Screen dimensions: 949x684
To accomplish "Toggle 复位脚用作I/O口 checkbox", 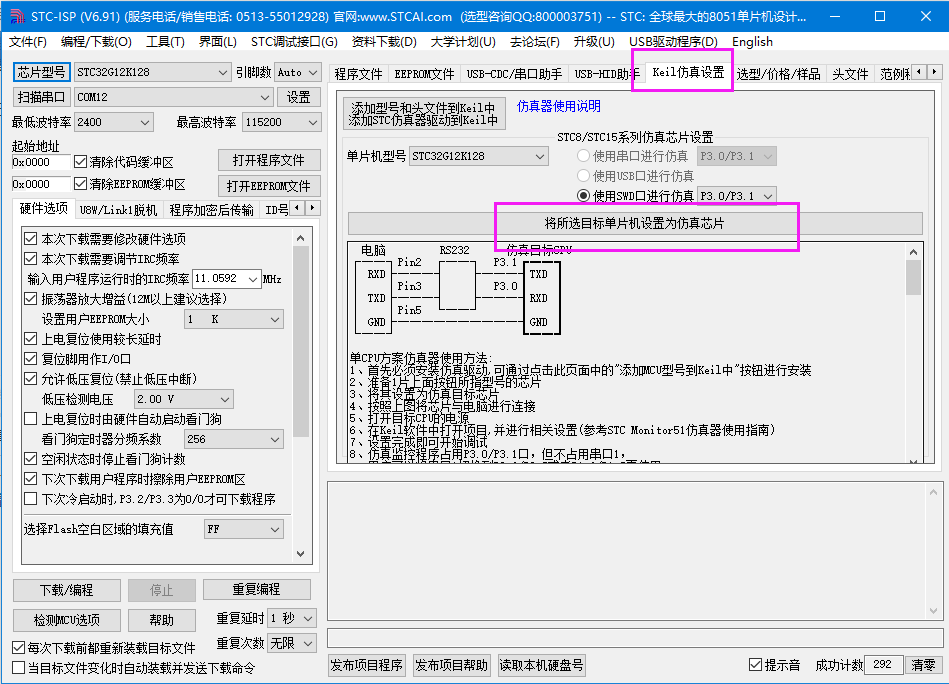I will [31, 358].
